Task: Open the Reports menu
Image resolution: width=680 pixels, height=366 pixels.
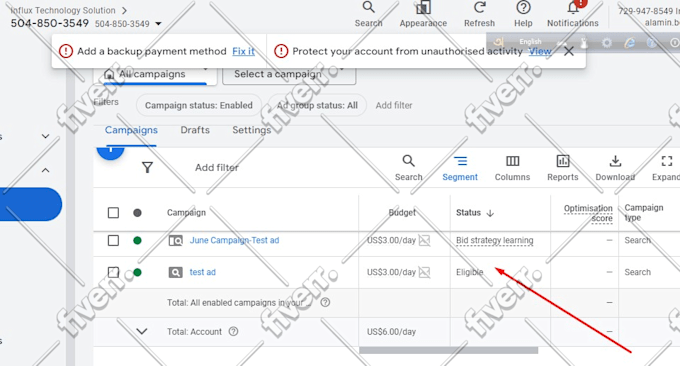Action: click(562, 168)
